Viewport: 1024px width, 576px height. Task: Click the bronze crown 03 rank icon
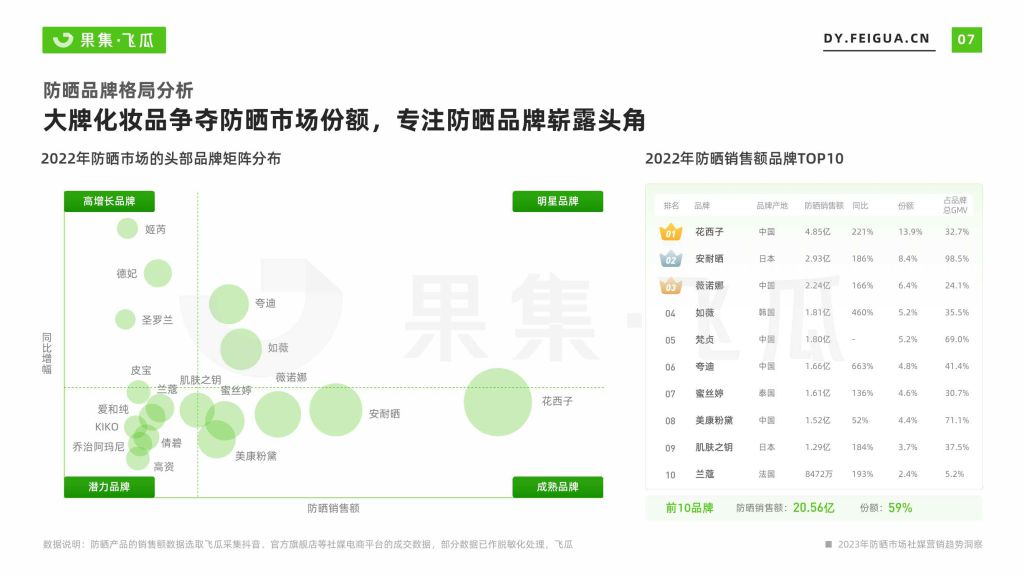(x=671, y=286)
